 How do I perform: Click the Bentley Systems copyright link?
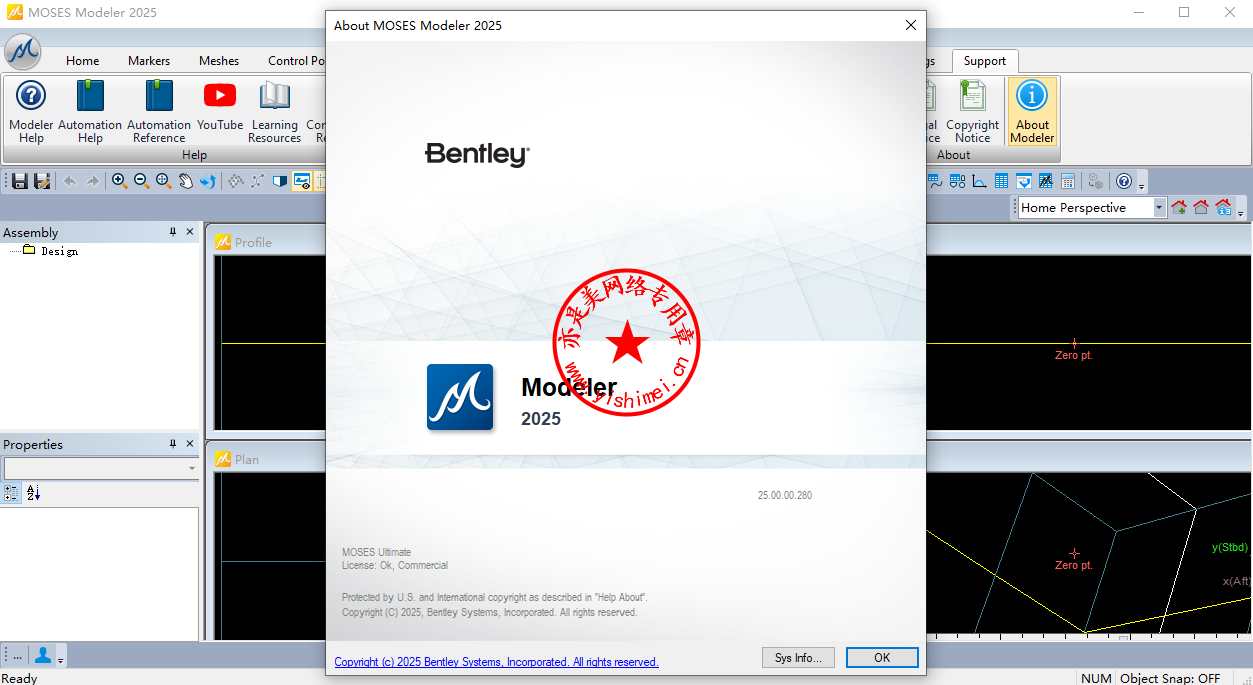[496, 662]
